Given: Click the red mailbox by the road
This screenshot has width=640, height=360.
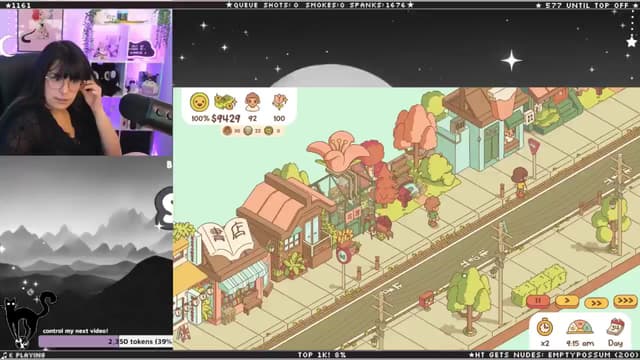Looking at the screenshot, I should click(x=427, y=300).
